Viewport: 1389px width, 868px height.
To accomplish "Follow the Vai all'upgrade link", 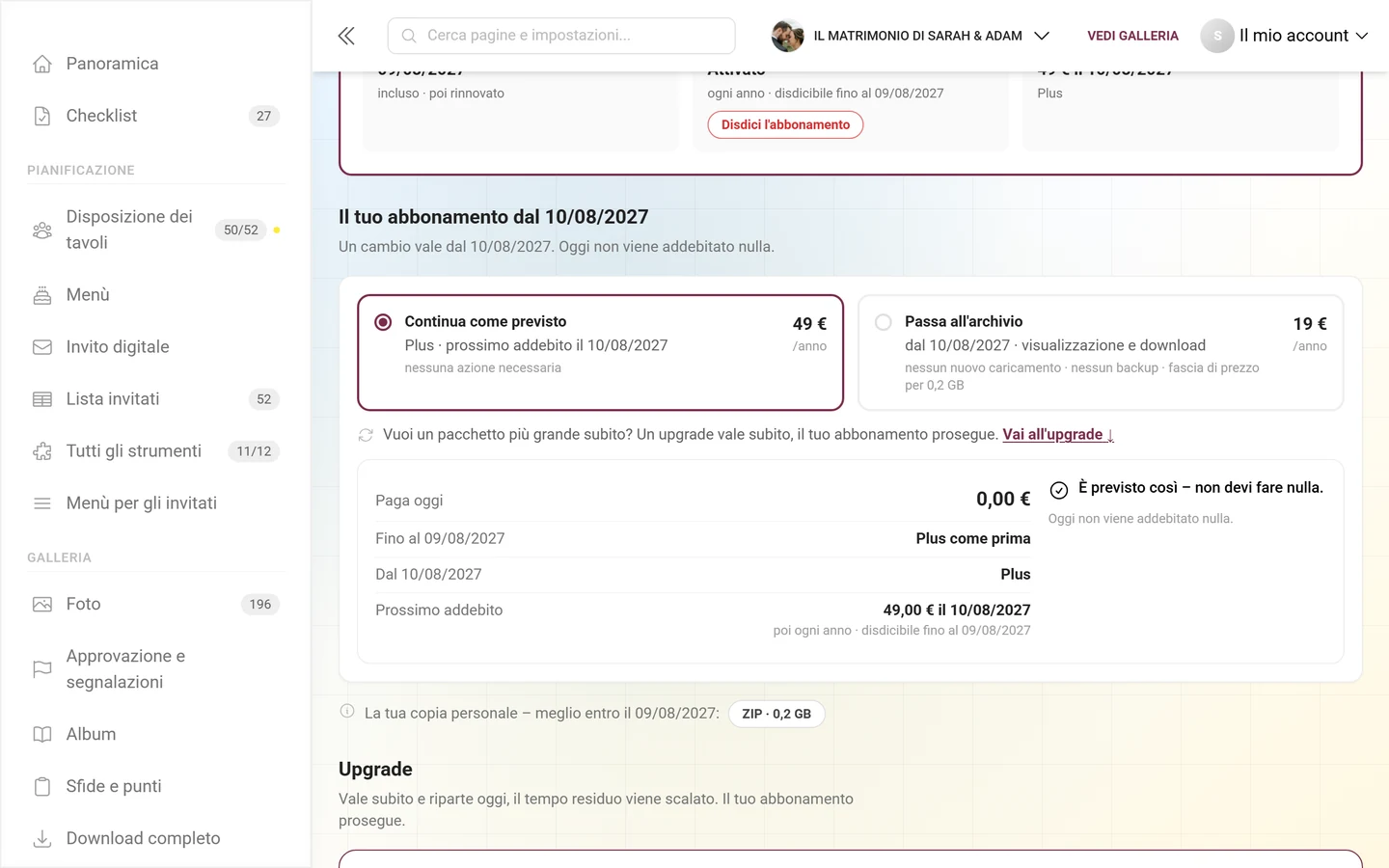I will (x=1058, y=435).
